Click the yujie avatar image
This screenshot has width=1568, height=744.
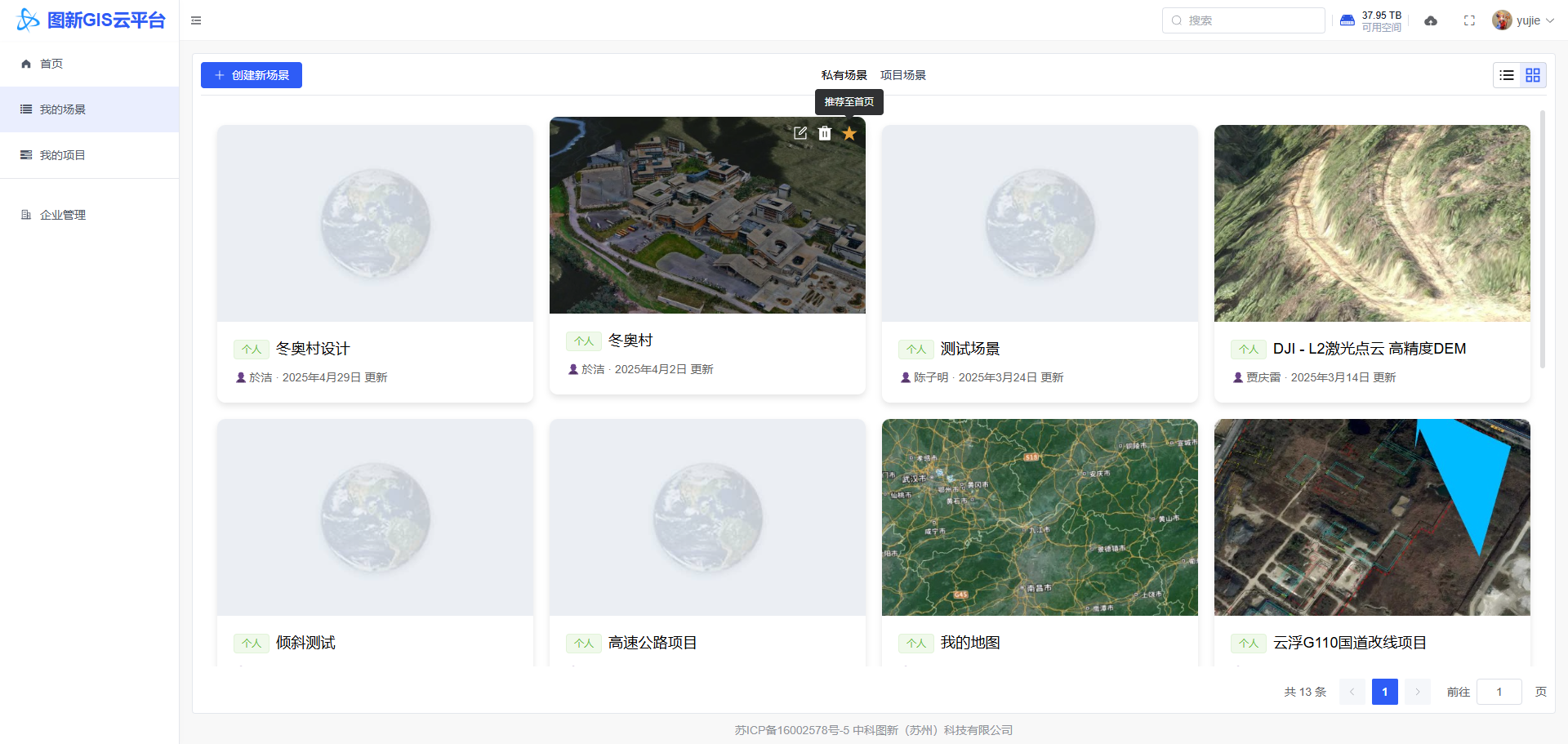(x=1501, y=20)
